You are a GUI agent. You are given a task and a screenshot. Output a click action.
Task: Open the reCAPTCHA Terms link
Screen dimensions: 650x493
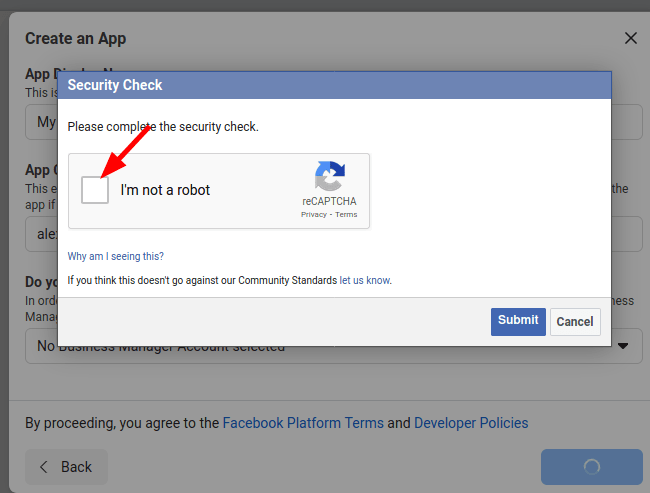point(346,214)
